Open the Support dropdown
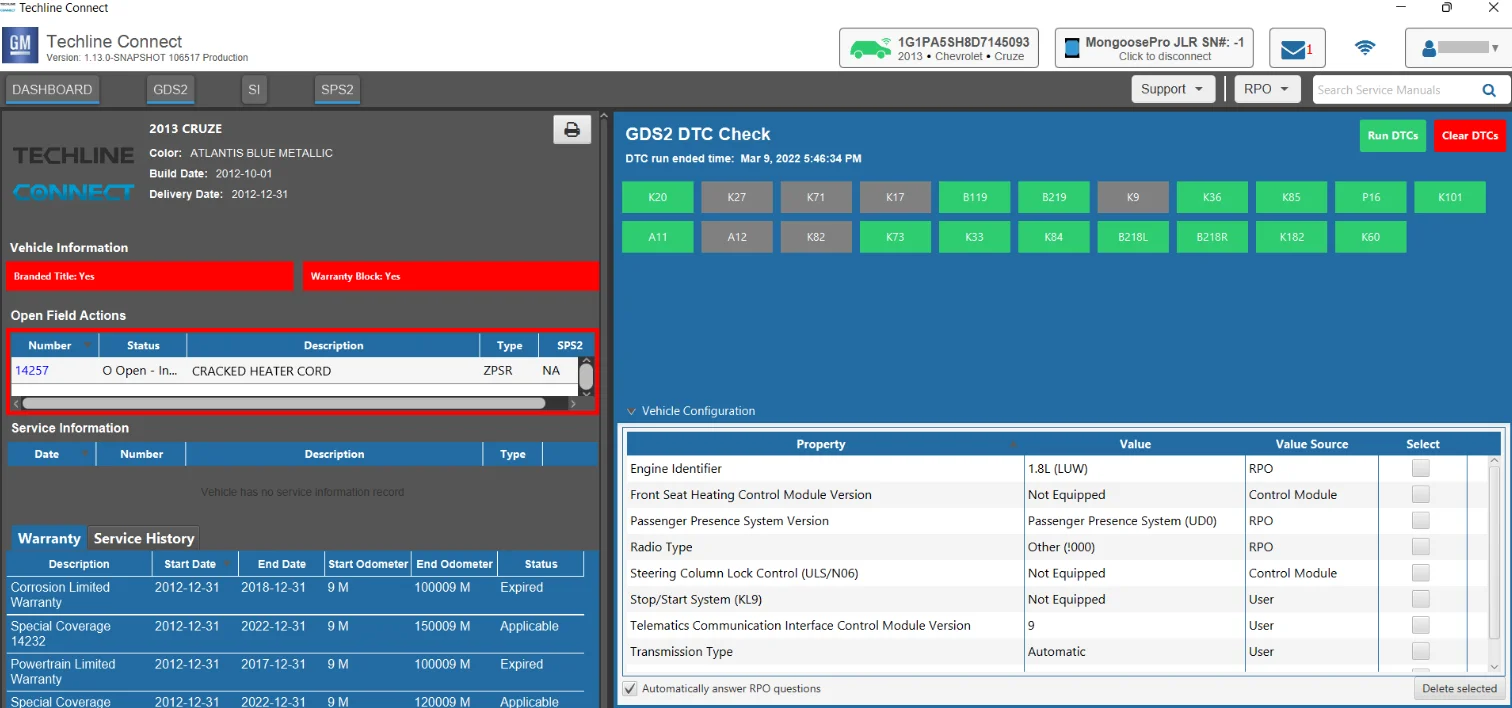Viewport: 1512px width, 708px height. pos(1173,89)
